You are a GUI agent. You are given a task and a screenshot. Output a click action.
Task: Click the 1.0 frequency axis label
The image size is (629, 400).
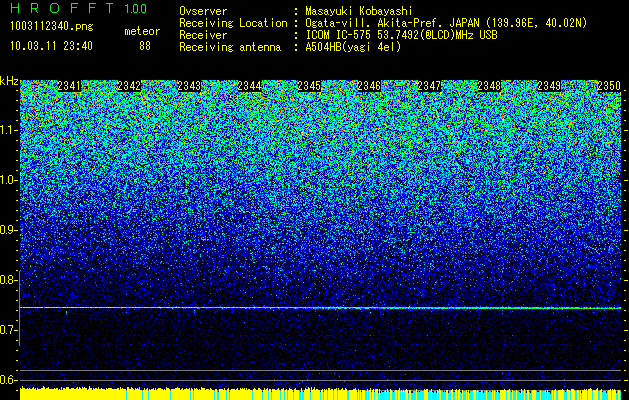coord(9,180)
